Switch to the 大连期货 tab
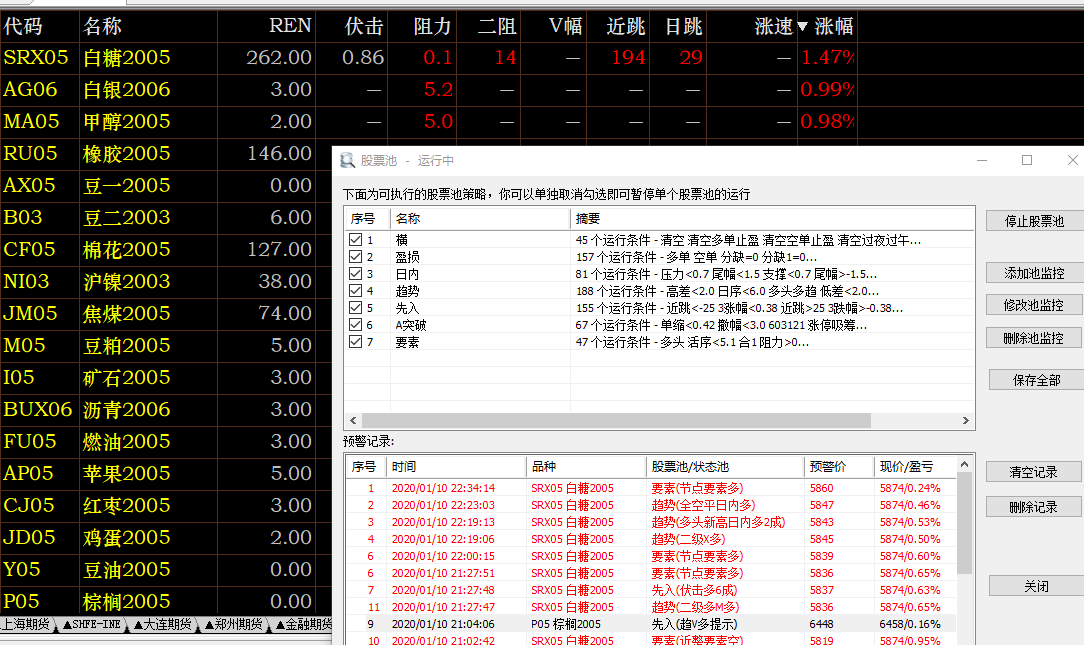 [162, 625]
